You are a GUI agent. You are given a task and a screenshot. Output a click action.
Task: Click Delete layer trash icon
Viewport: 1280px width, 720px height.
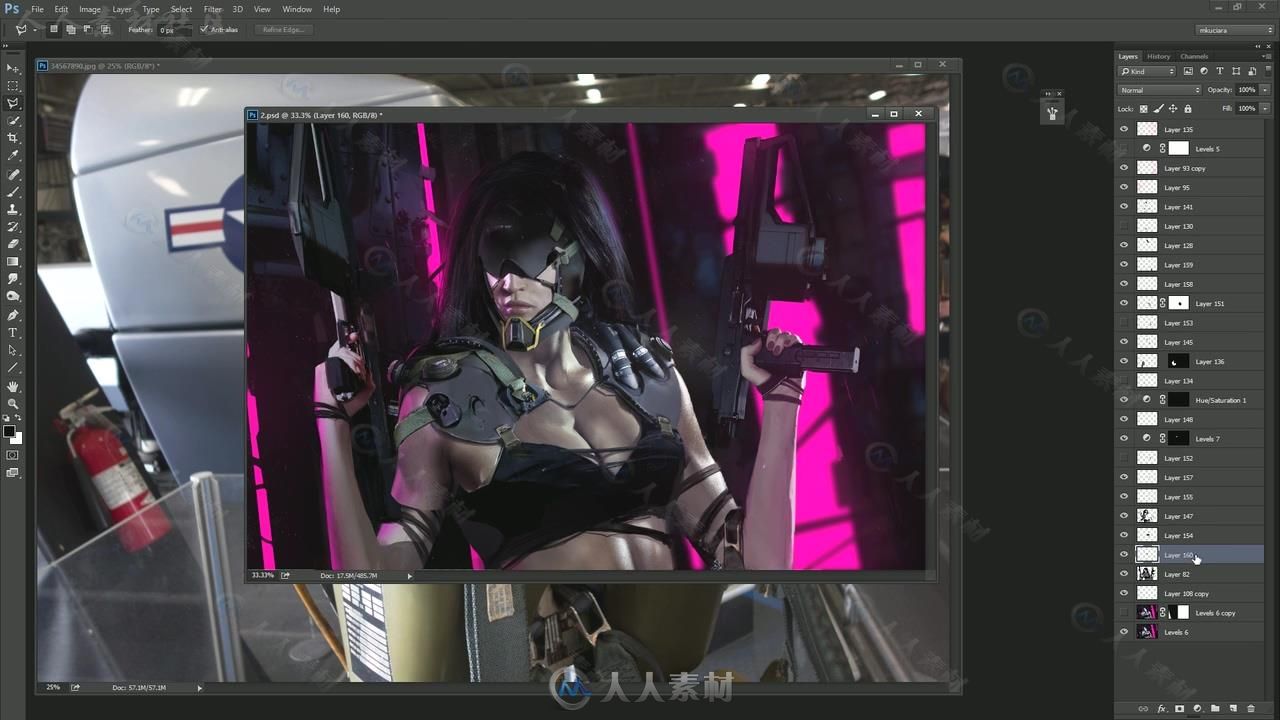1251,708
